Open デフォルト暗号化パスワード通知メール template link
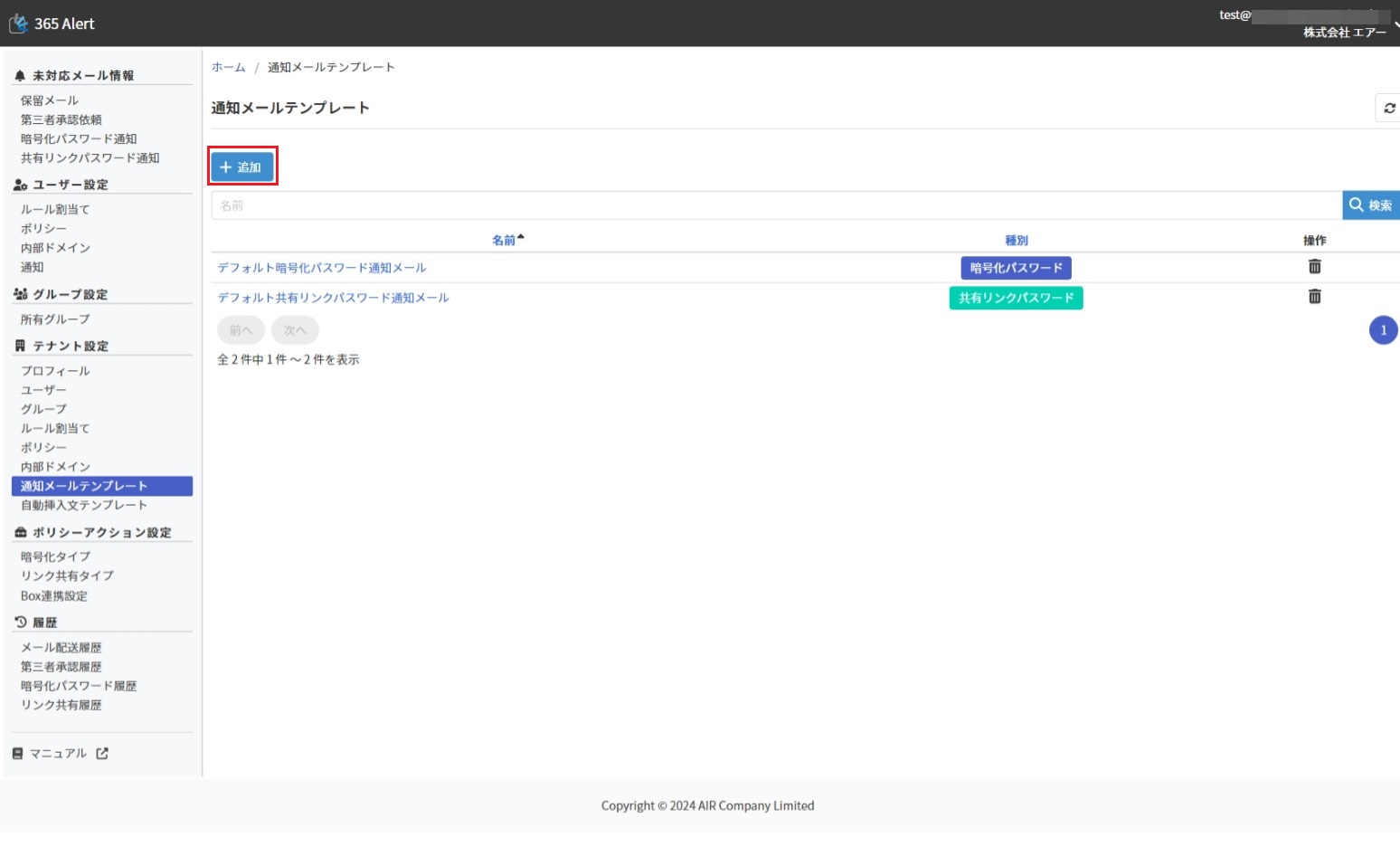This screenshot has width=1400, height=856. coord(322,268)
